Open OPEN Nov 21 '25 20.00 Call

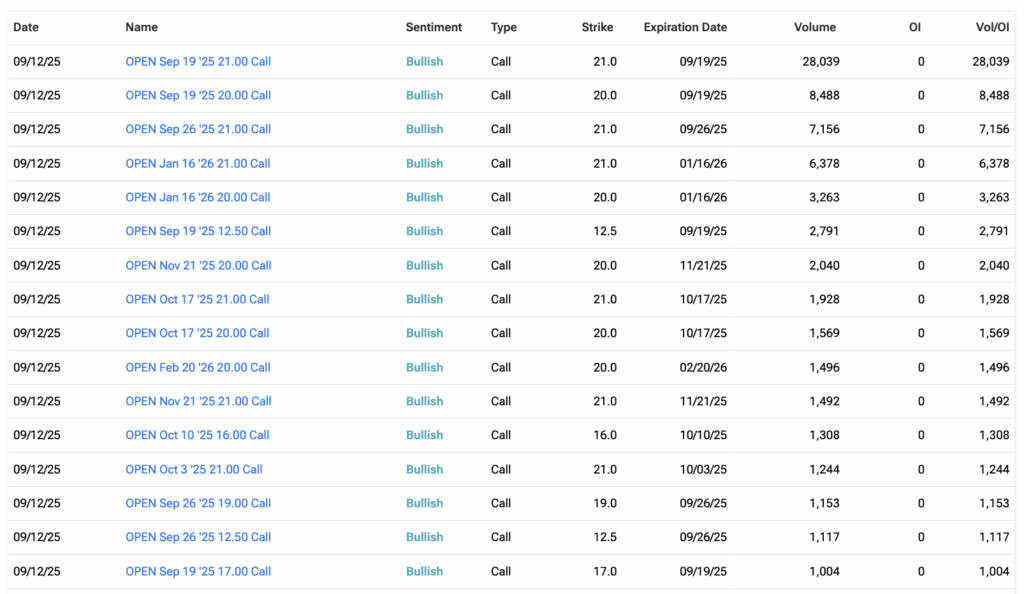point(198,265)
